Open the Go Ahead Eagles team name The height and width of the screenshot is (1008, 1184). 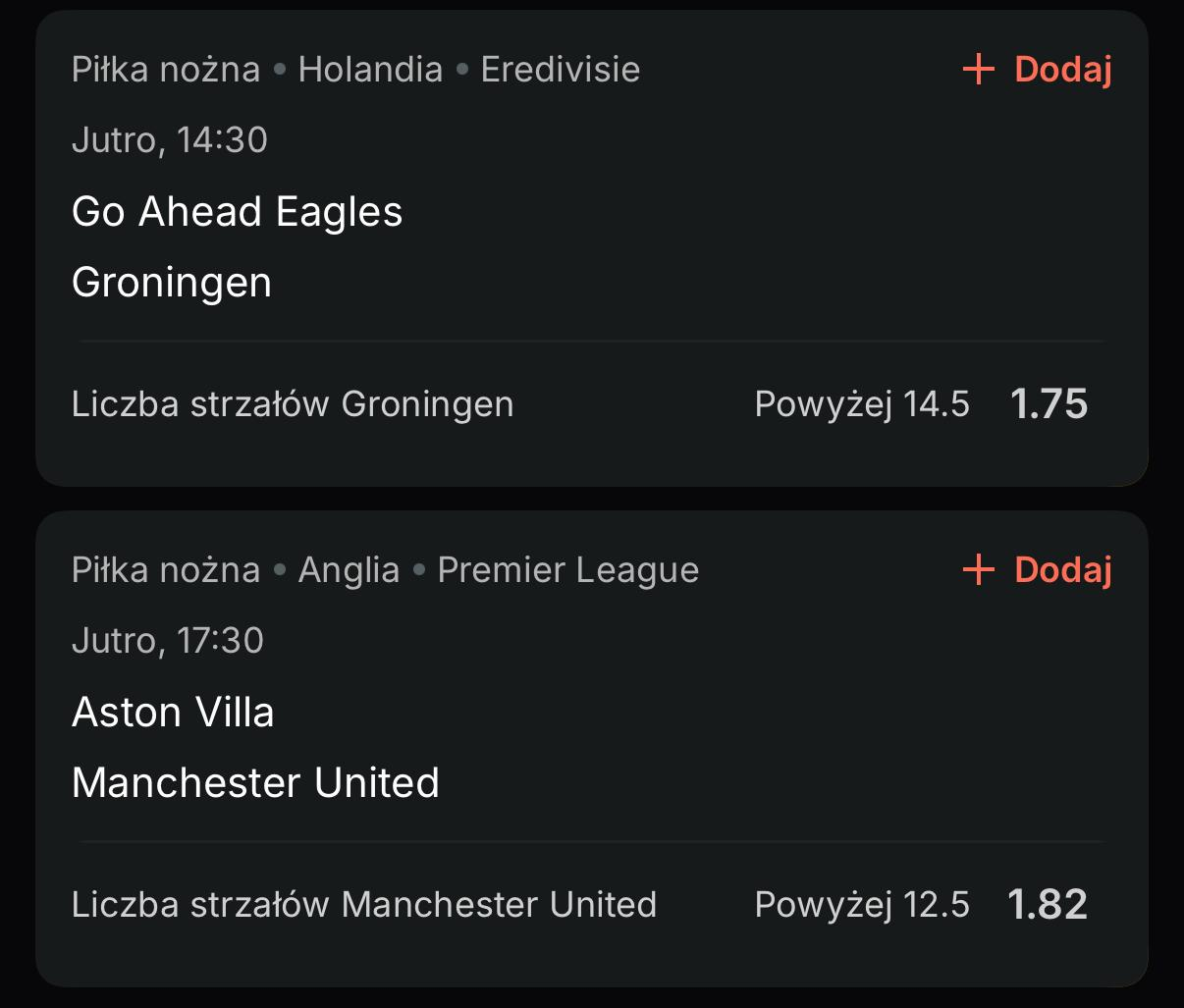tap(238, 212)
